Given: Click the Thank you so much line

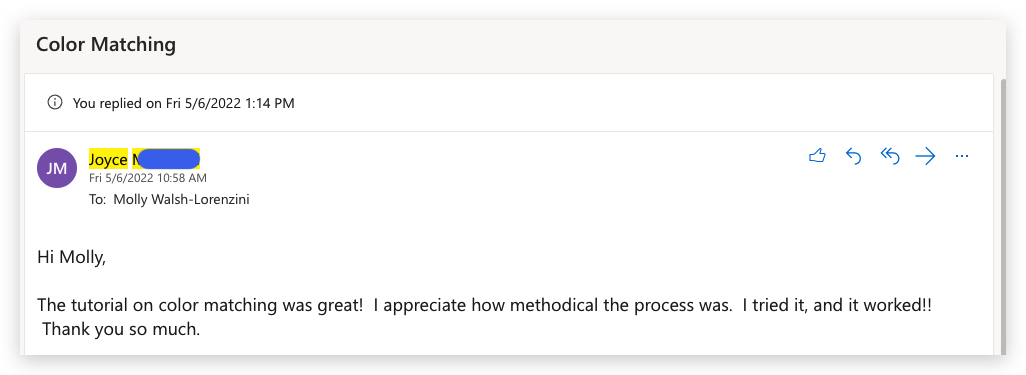Looking at the screenshot, I should 121,329.
